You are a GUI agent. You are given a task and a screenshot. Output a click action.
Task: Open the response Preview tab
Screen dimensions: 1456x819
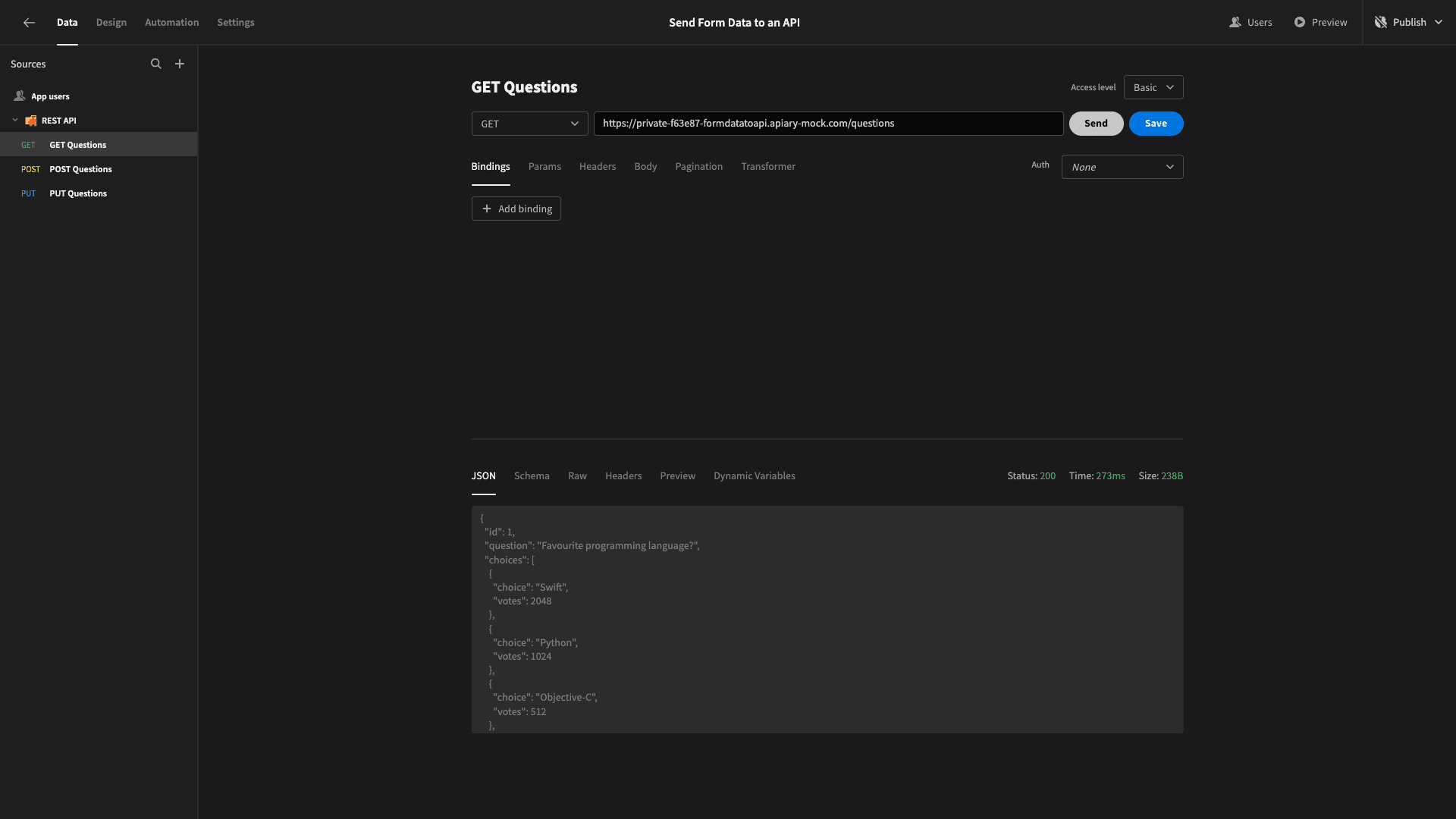coord(678,476)
